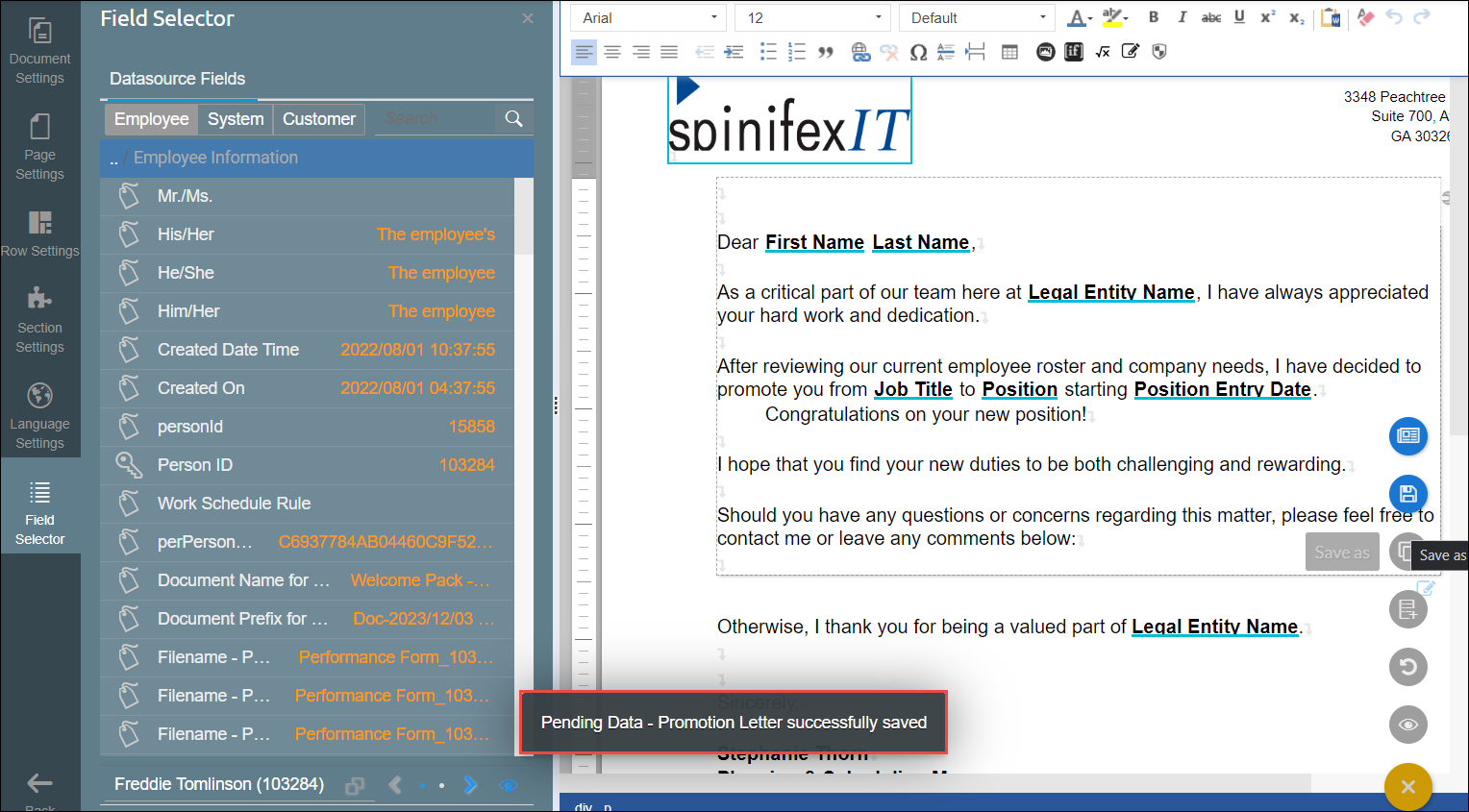The image size is (1469, 812).
Task: Open the font color picker
Action: pyautogui.click(x=1077, y=17)
